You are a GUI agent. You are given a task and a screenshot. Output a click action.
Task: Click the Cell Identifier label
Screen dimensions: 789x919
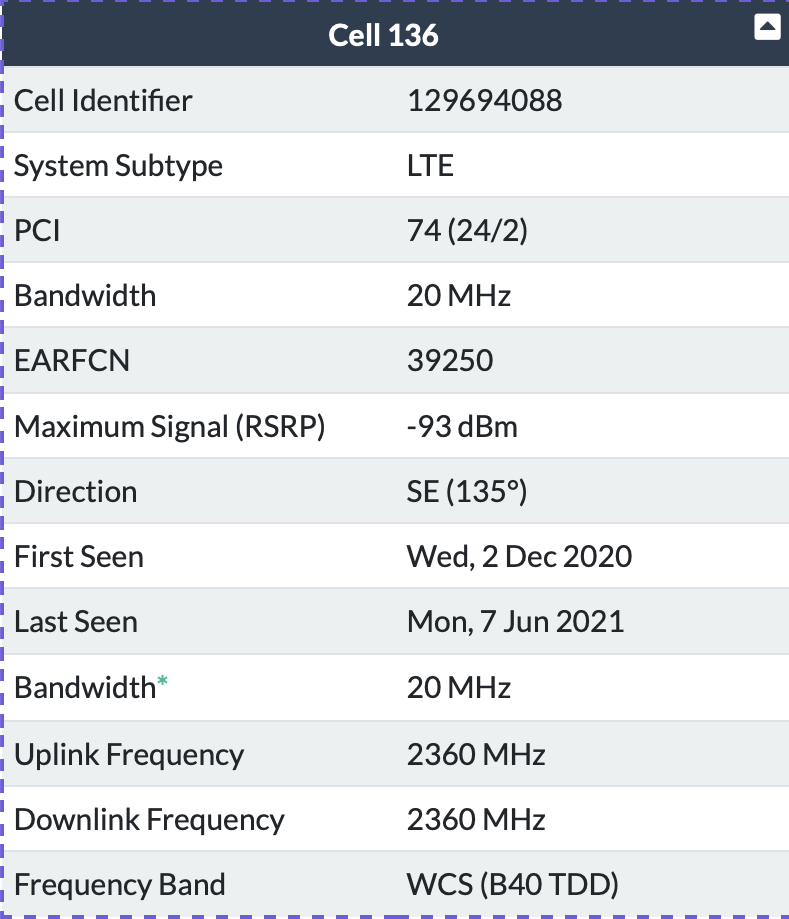coord(103,100)
